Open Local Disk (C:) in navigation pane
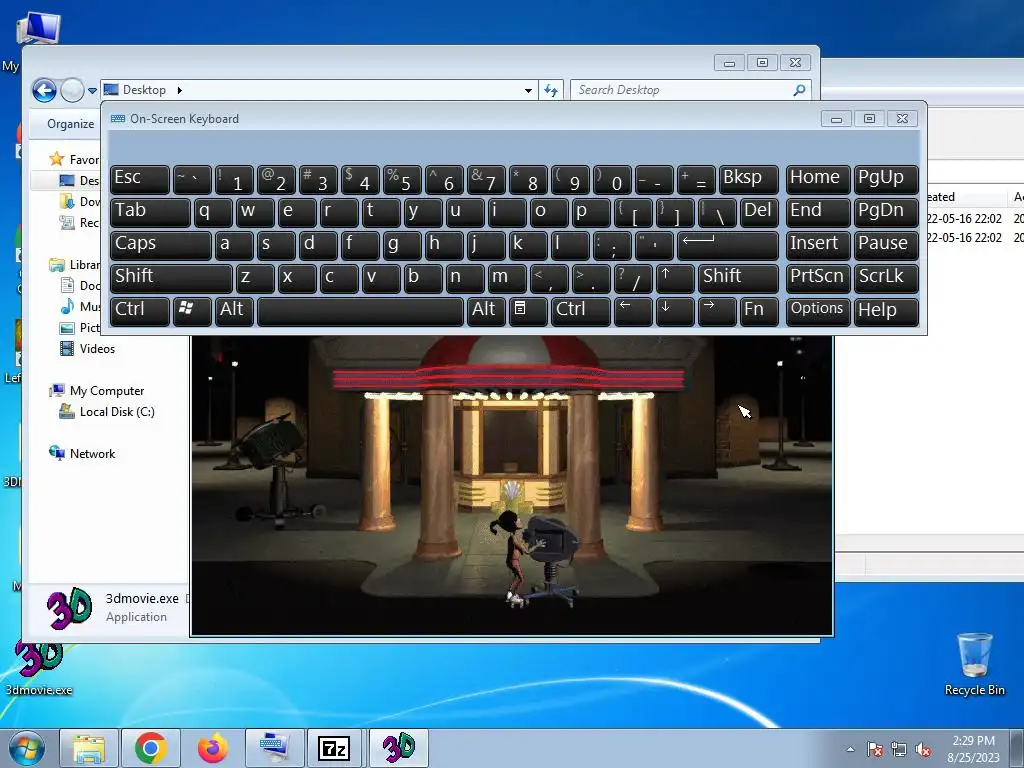Screen dimensions: 1024x768 (x=107, y=411)
